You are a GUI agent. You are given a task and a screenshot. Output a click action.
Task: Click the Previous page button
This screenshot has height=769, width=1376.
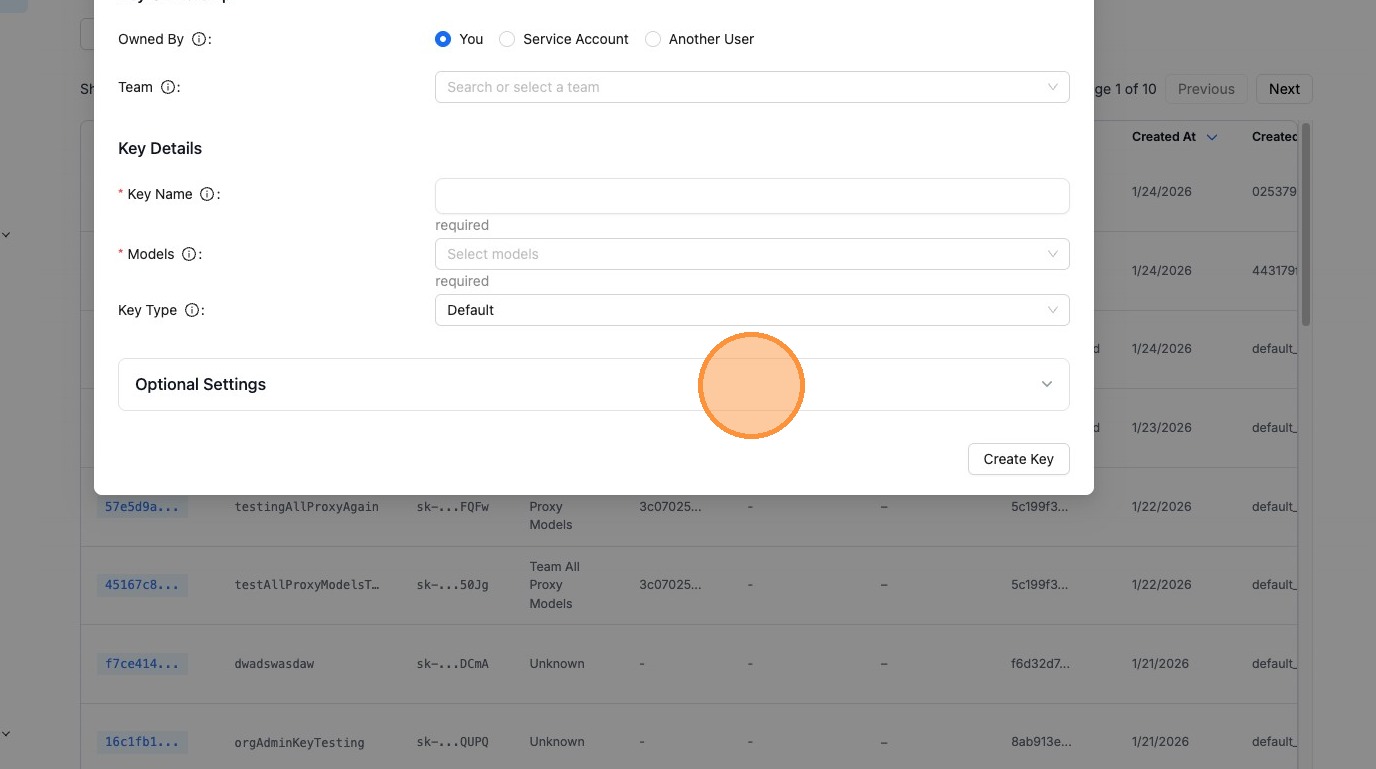[1205, 89]
